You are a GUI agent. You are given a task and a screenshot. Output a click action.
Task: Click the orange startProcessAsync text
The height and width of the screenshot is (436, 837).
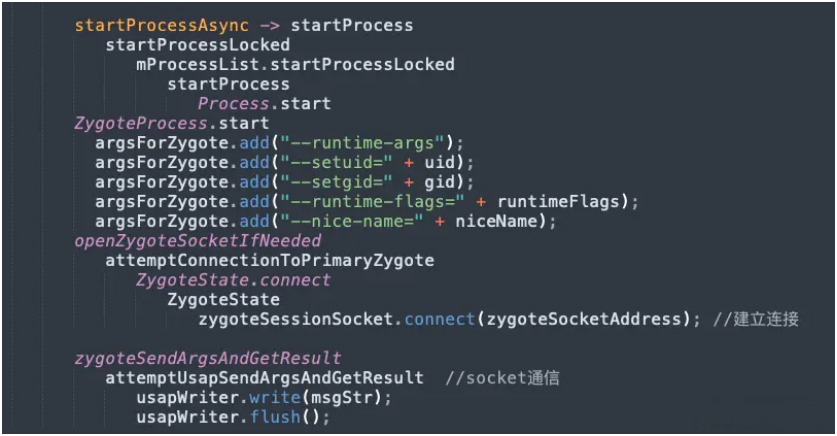(162, 26)
